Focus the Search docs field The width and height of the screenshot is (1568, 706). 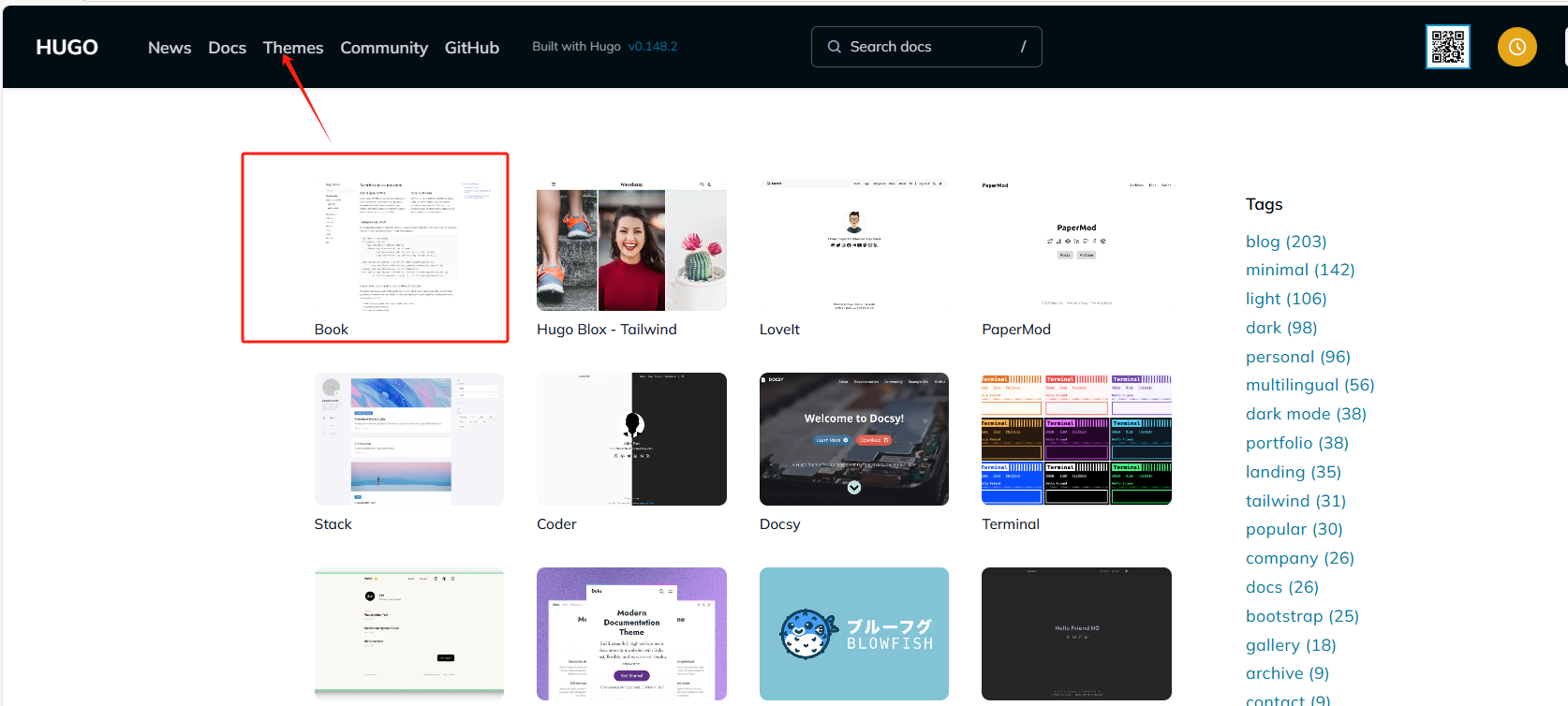click(x=926, y=47)
